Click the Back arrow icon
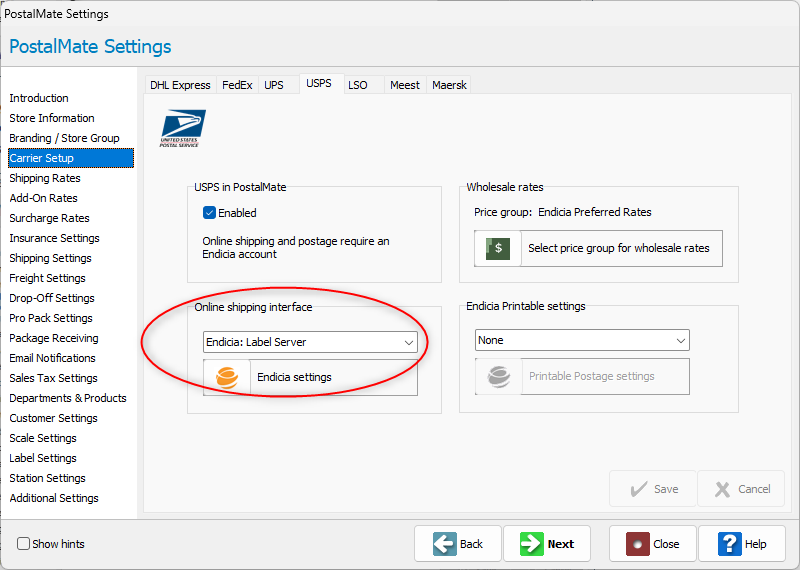The width and height of the screenshot is (800, 570). (445, 544)
